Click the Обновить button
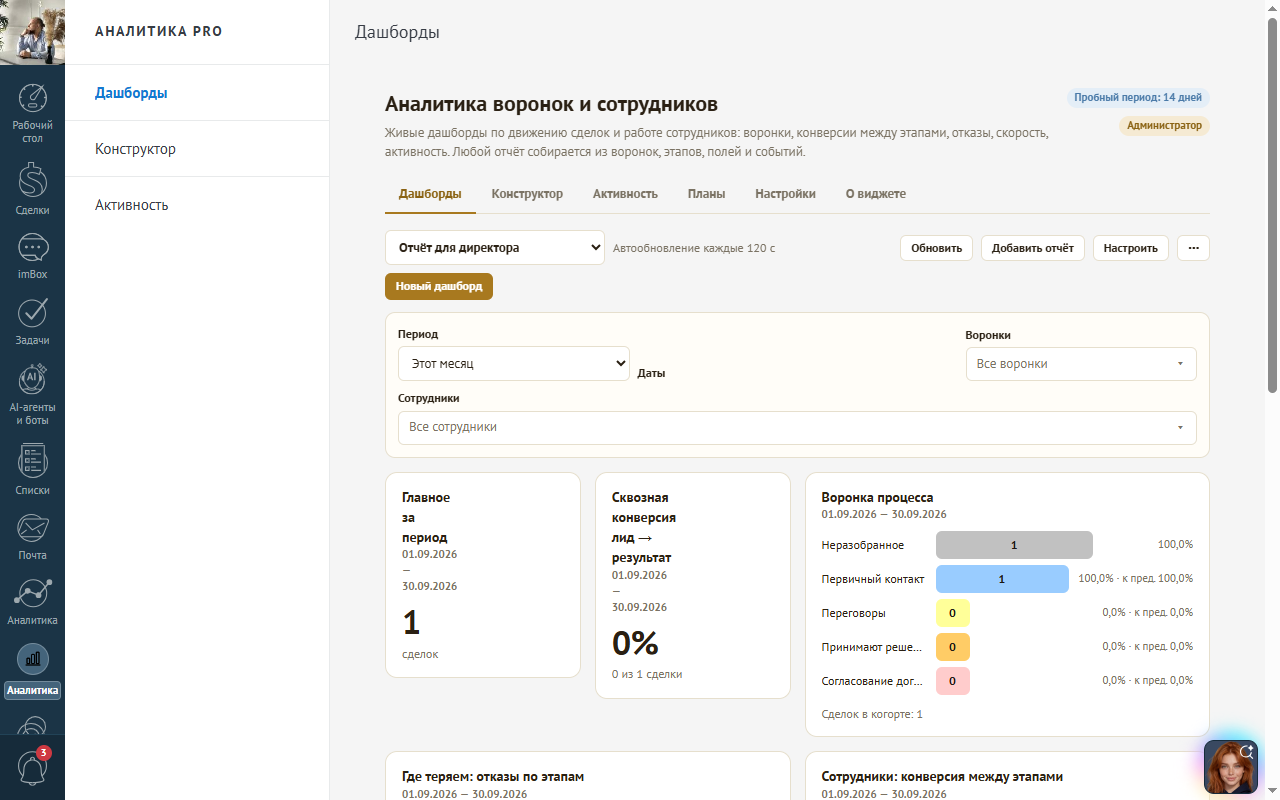This screenshot has width=1280, height=800. pyautogui.click(x=936, y=248)
